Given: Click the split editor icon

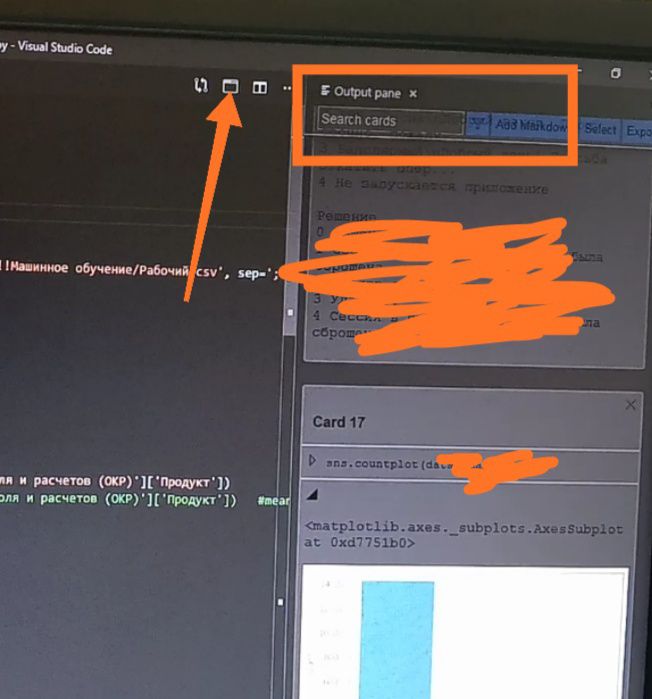Looking at the screenshot, I should [x=260, y=87].
